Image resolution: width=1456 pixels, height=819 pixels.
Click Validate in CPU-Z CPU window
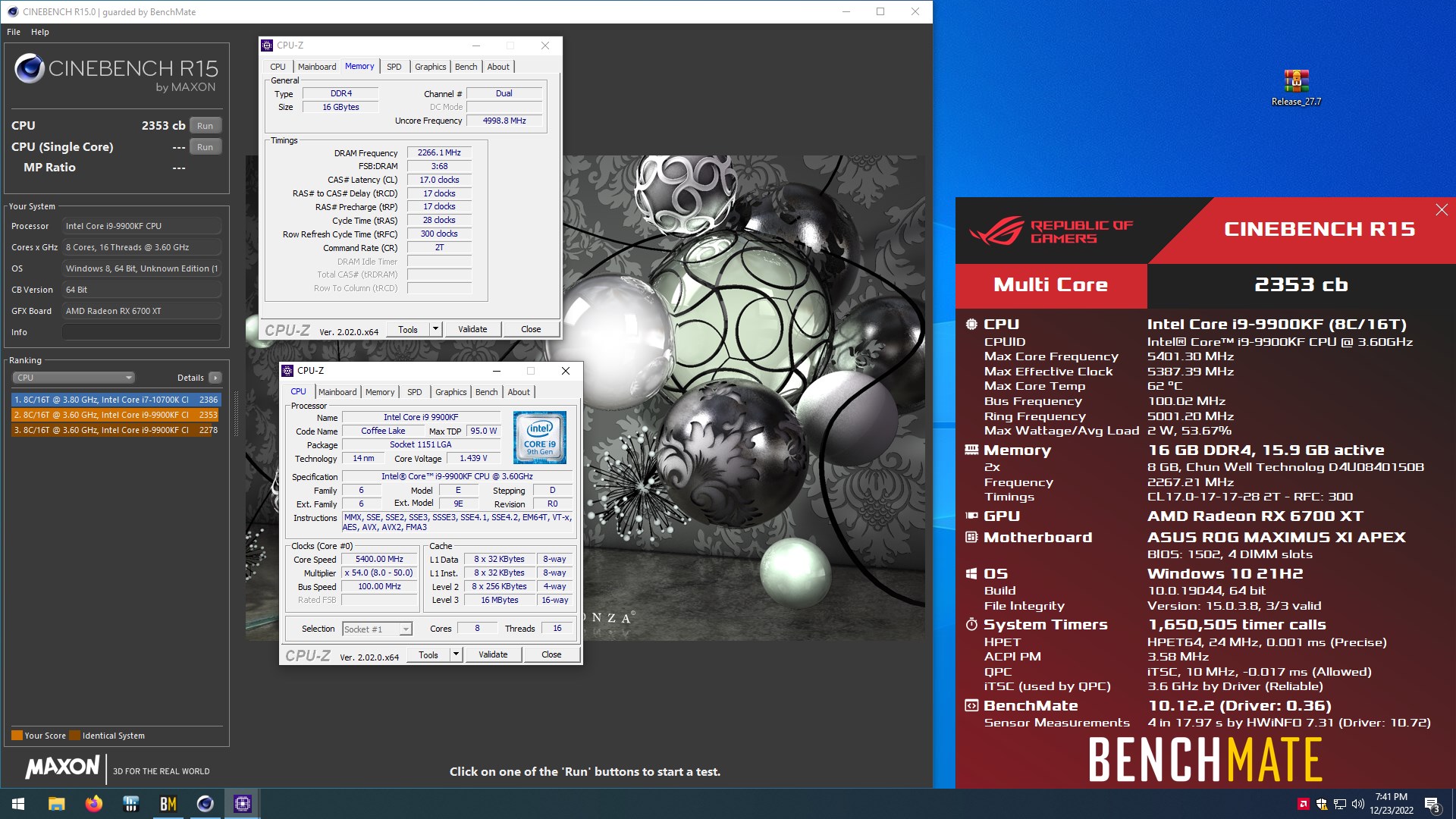coord(493,654)
